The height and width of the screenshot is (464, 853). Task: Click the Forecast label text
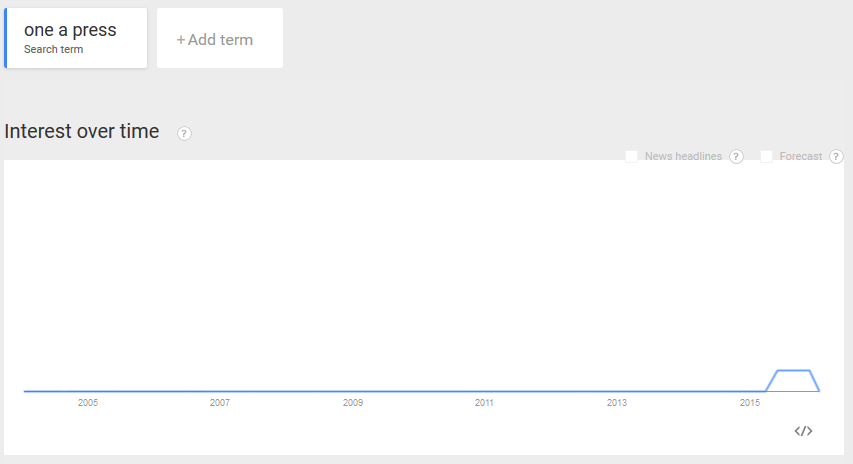pos(800,157)
